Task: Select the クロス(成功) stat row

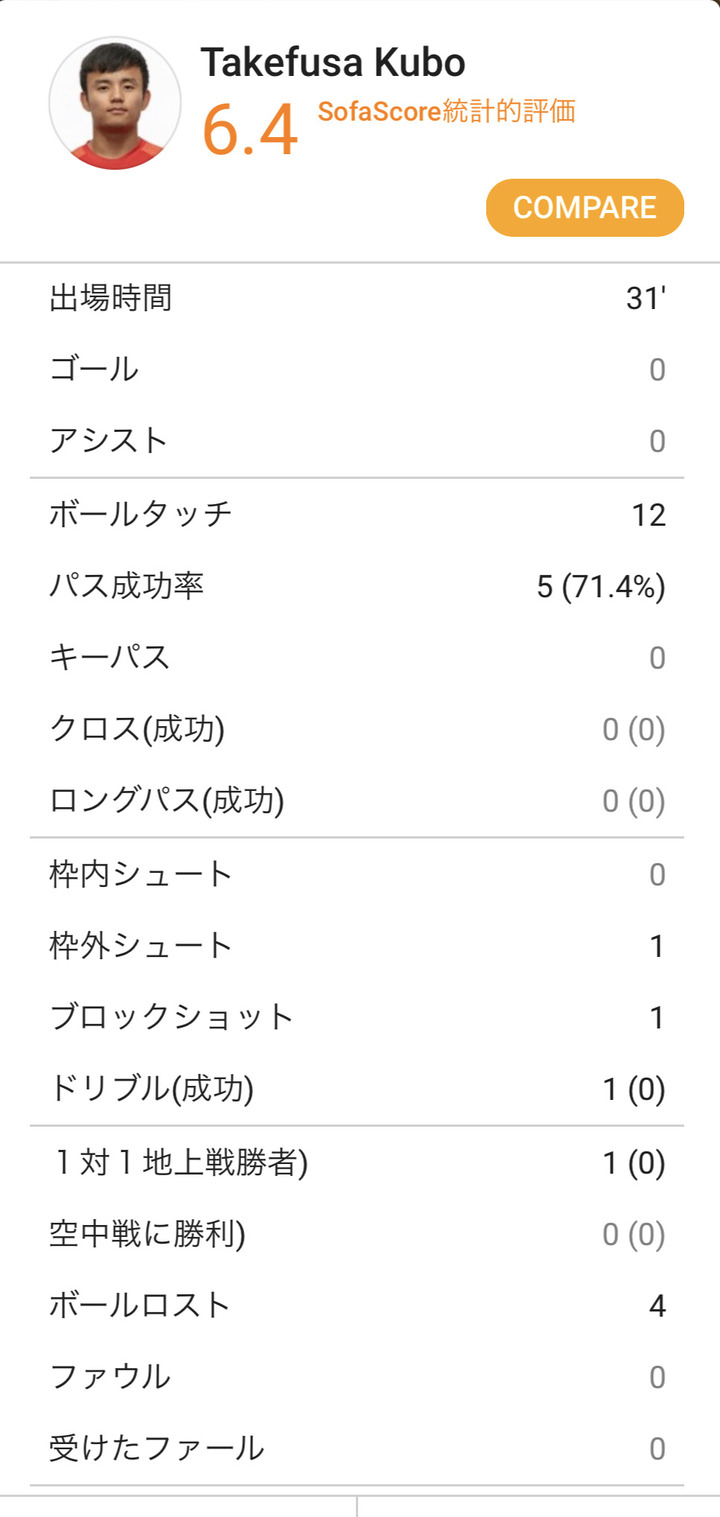Action: (357, 730)
